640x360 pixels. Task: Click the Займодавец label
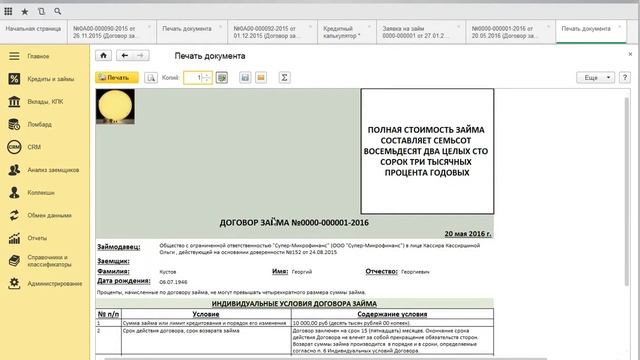[119, 247]
